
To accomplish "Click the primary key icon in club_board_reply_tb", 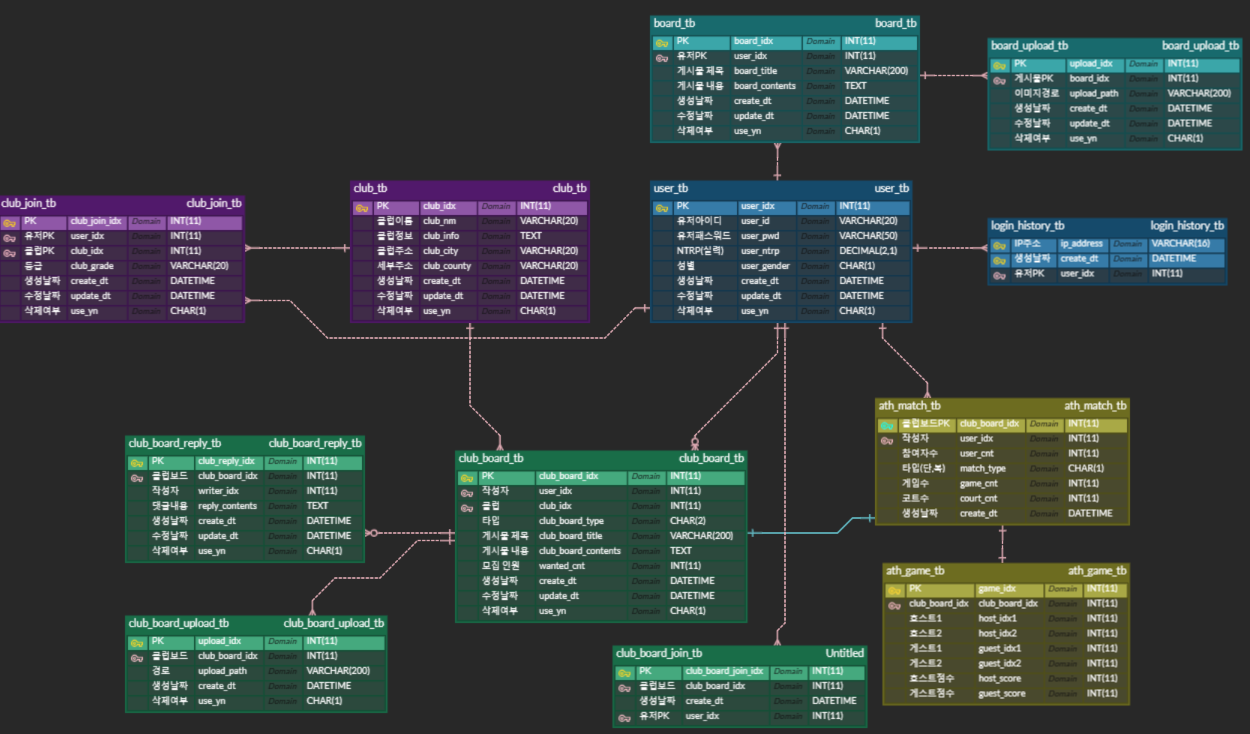I will [137, 463].
